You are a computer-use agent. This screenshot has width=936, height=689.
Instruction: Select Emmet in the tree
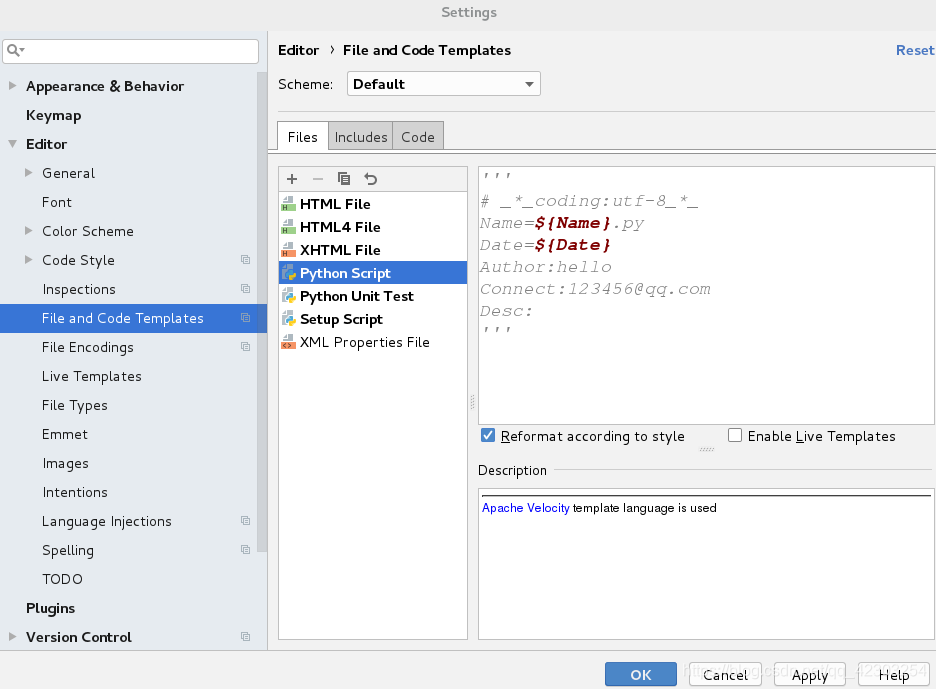click(x=64, y=434)
